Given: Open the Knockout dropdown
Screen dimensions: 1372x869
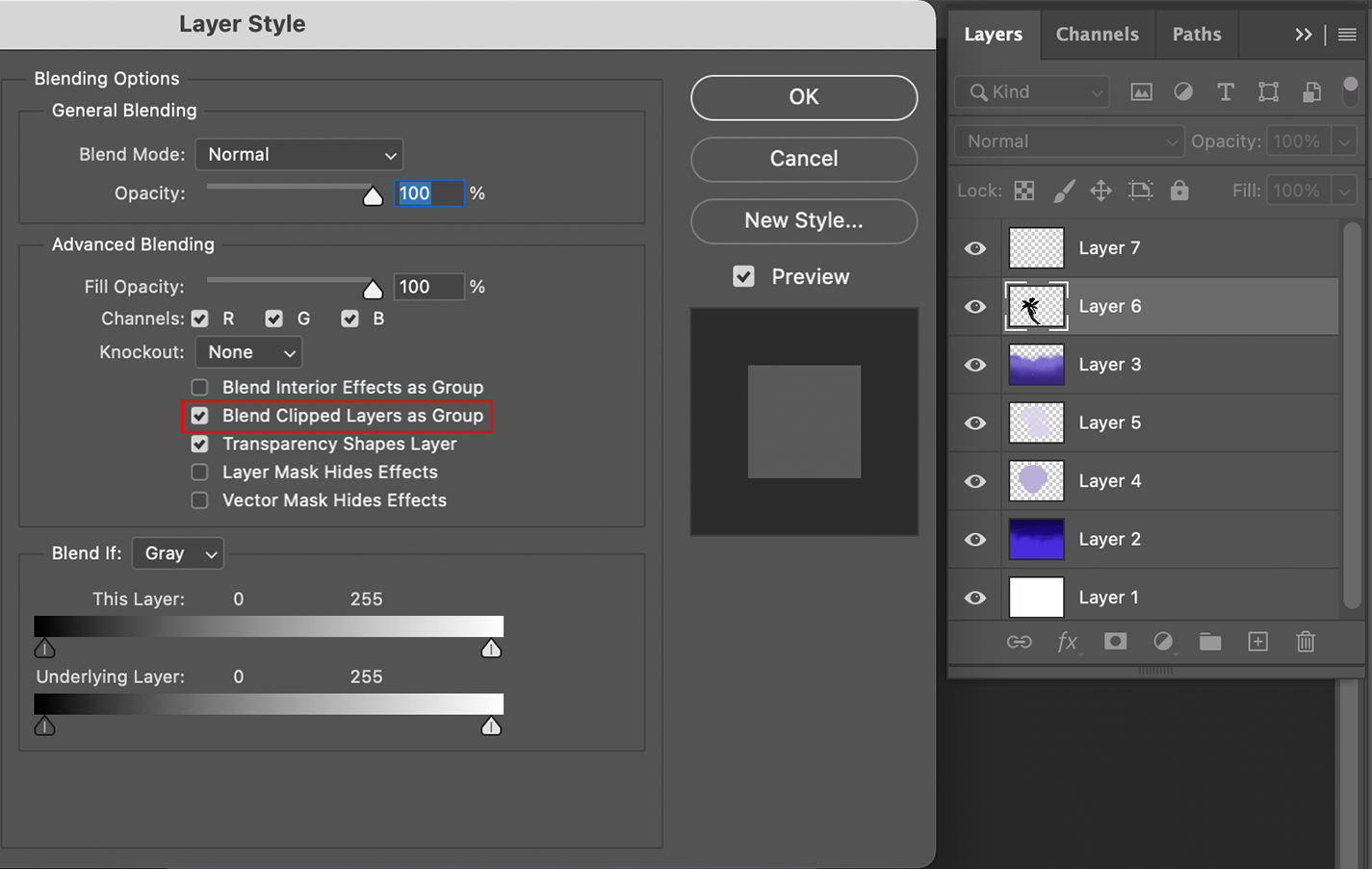Looking at the screenshot, I should (247, 352).
